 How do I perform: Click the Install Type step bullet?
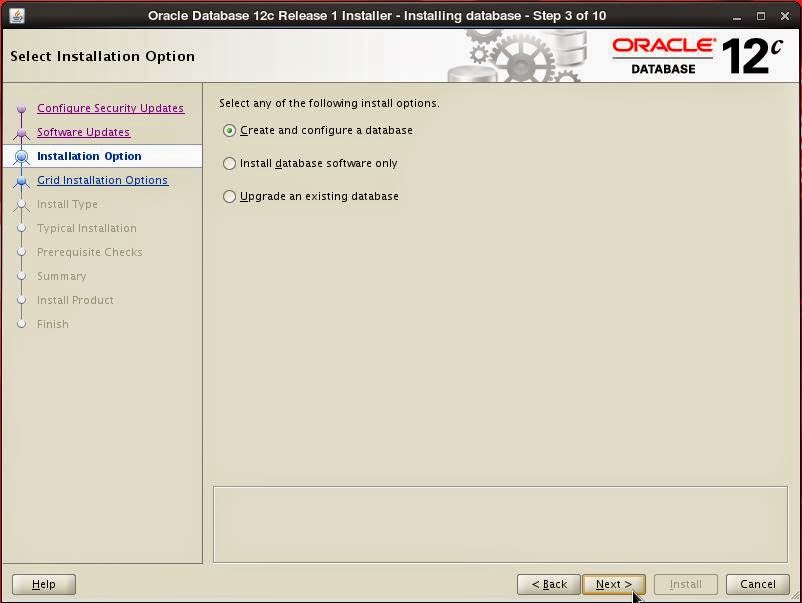click(x=21, y=205)
